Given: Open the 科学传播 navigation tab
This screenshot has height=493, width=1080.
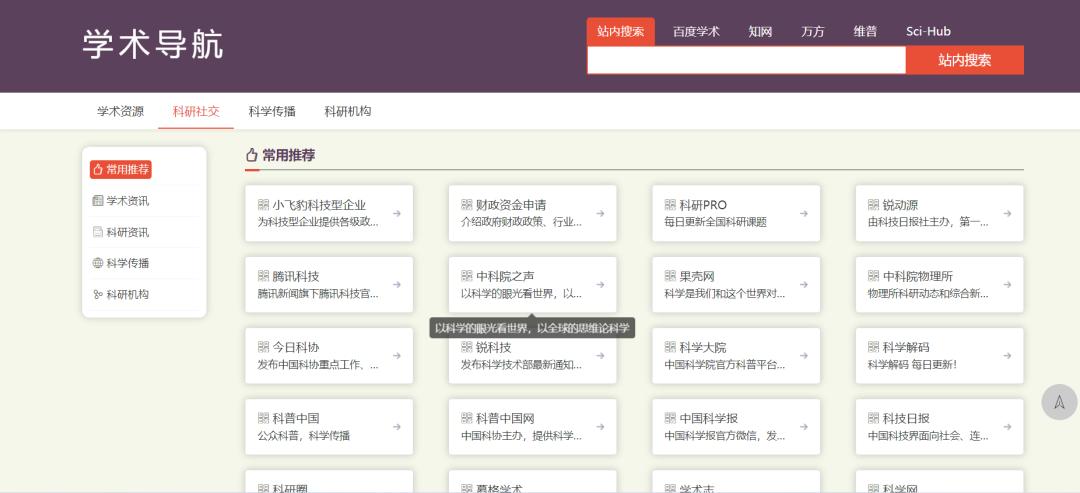Looking at the screenshot, I should point(272,112).
